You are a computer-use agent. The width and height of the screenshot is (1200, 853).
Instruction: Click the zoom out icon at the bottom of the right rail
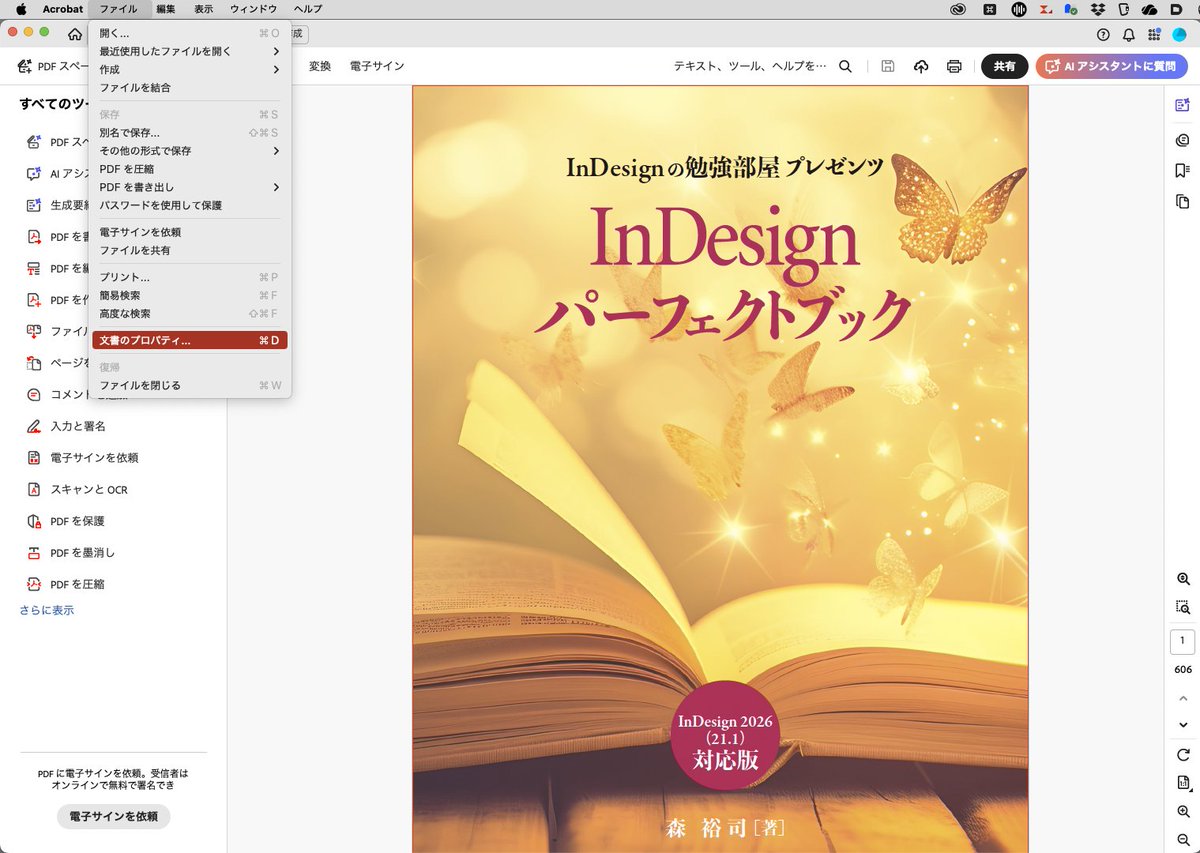(x=1183, y=840)
